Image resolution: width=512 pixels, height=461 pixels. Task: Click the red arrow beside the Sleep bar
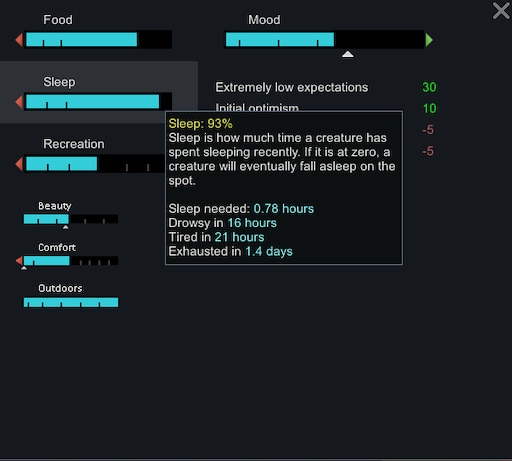tap(19, 102)
